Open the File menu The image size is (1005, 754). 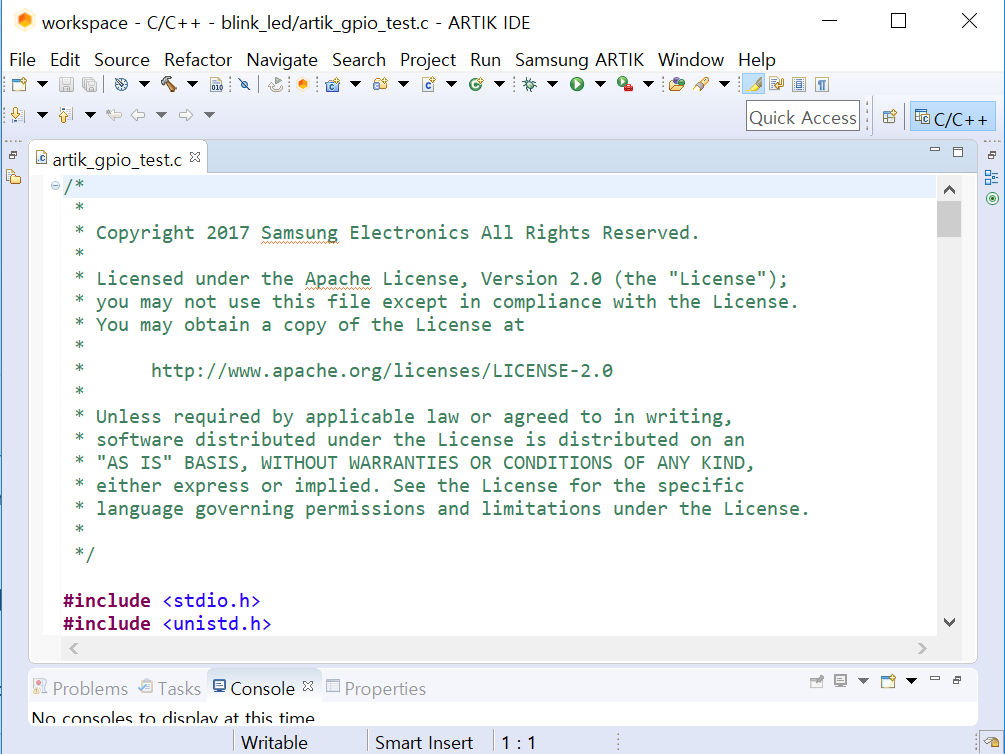tap(22, 60)
